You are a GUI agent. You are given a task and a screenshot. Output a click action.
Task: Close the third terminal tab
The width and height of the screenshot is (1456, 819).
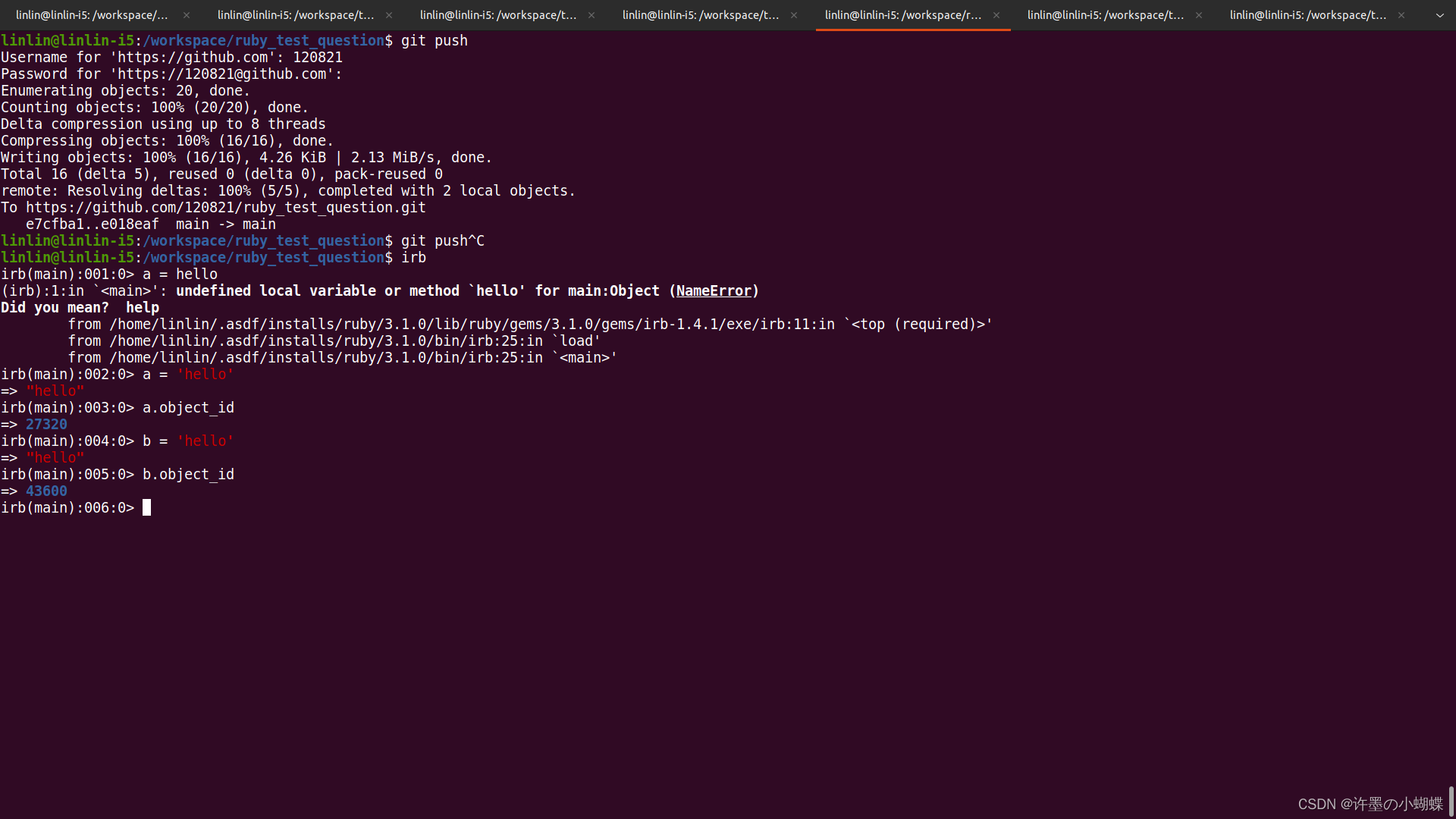click(591, 15)
